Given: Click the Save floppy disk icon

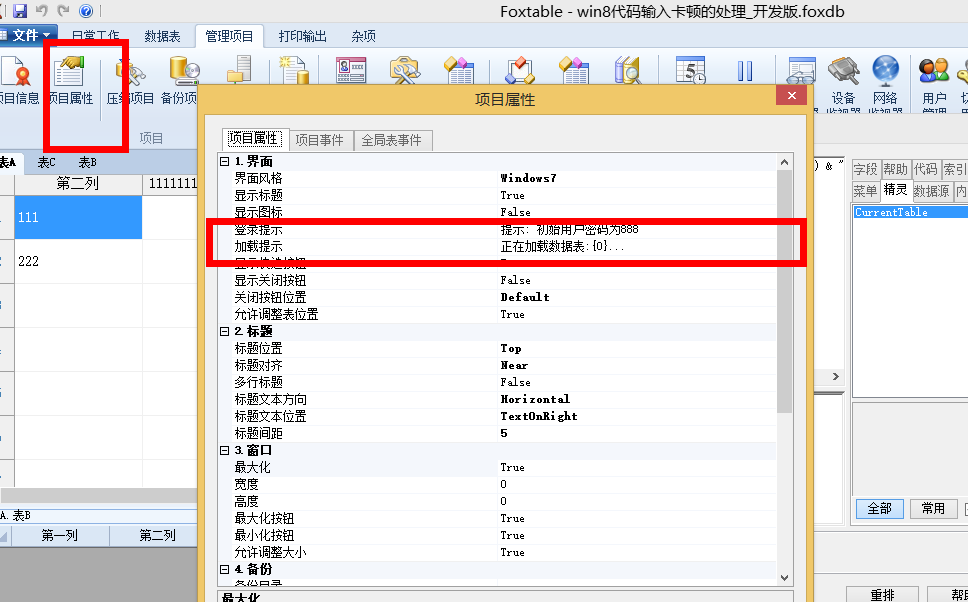Looking at the screenshot, I should (20, 10).
